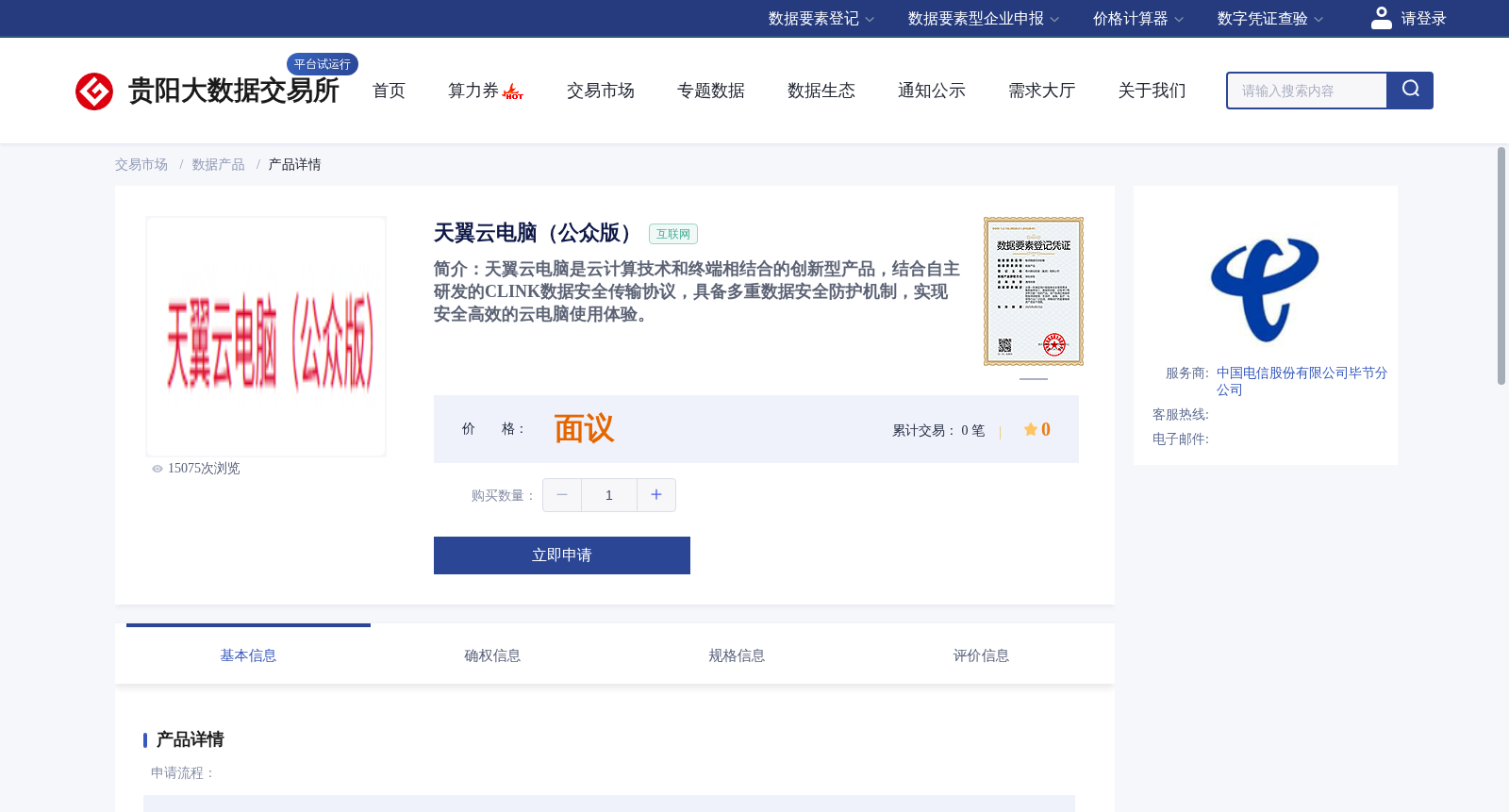Increase purchase quantity with plus button

click(x=656, y=495)
